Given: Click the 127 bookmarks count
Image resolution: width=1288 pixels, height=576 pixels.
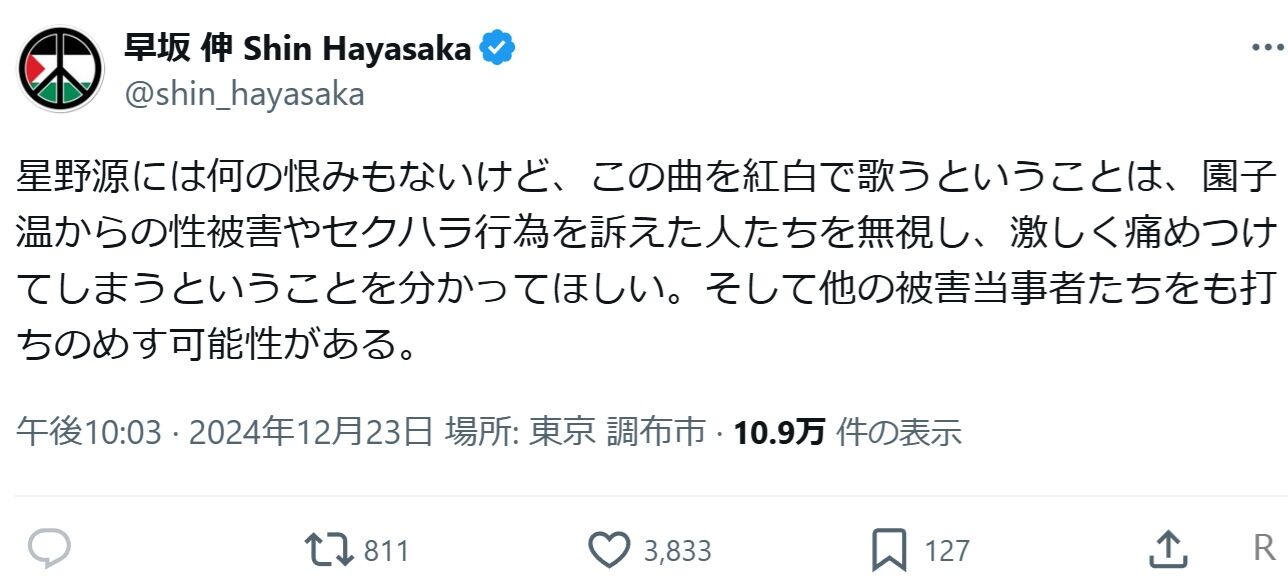Looking at the screenshot, I should 946,550.
